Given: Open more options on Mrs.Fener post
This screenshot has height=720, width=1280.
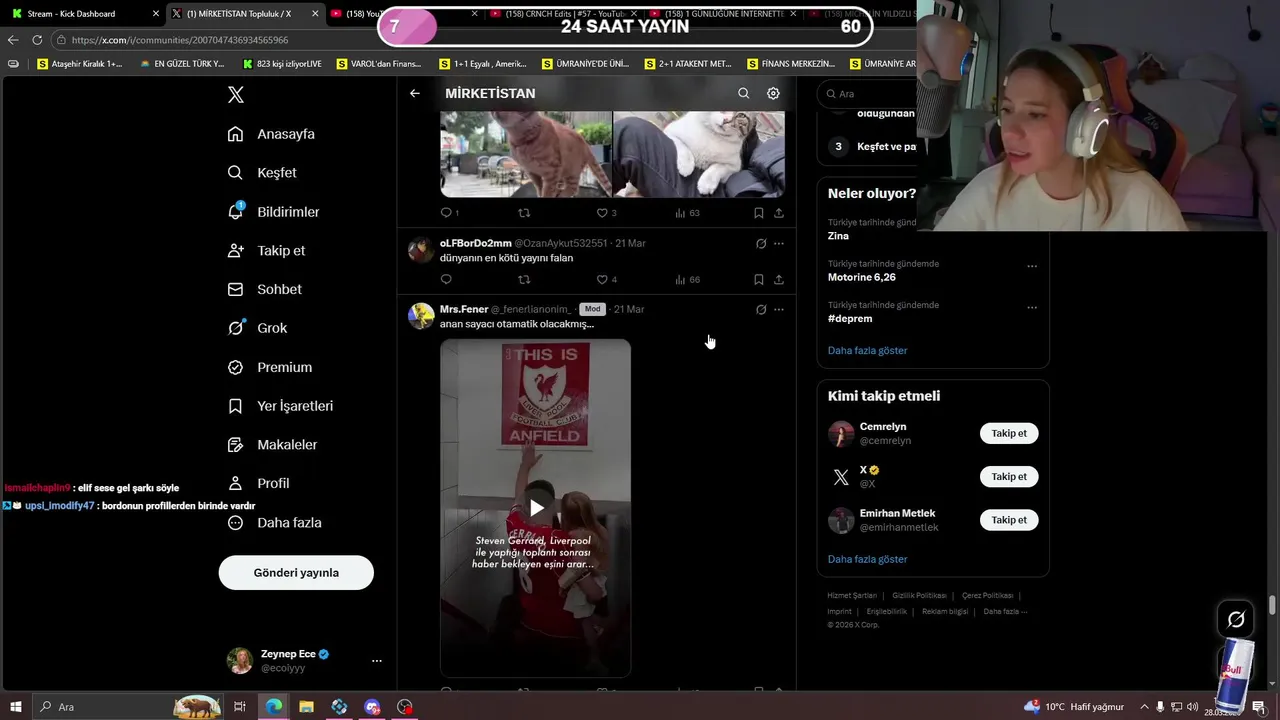Looking at the screenshot, I should pyautogui.click(x=779, y=310).
